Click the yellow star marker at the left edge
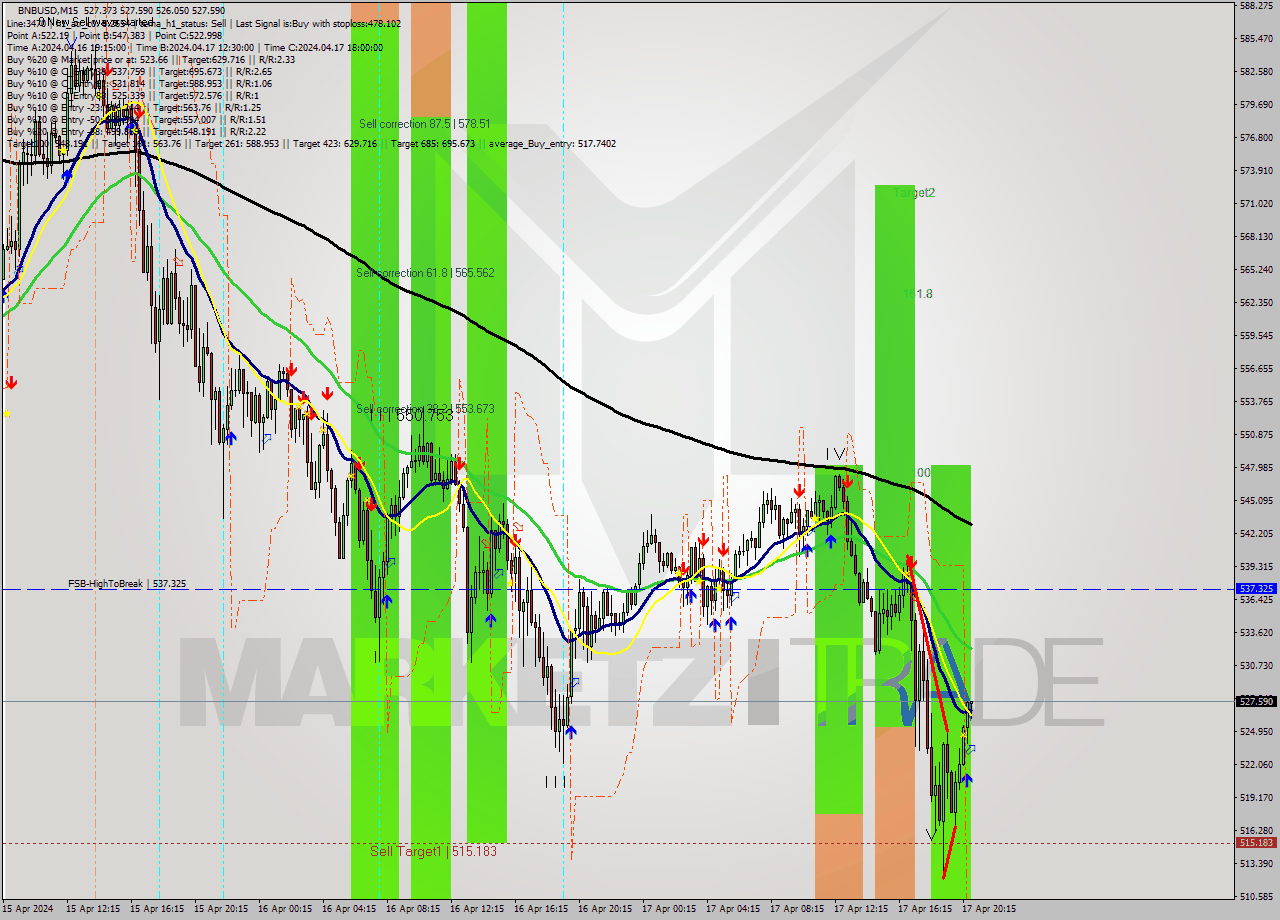 8,413
